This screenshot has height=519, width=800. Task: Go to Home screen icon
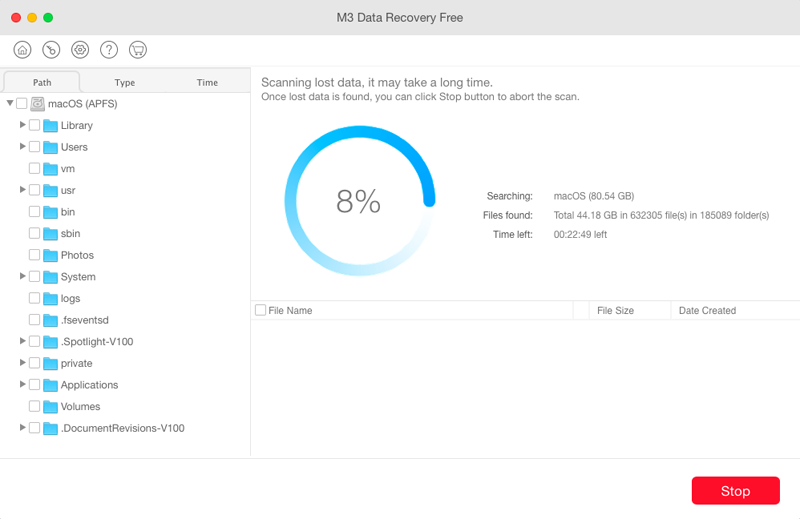(22, 50)
